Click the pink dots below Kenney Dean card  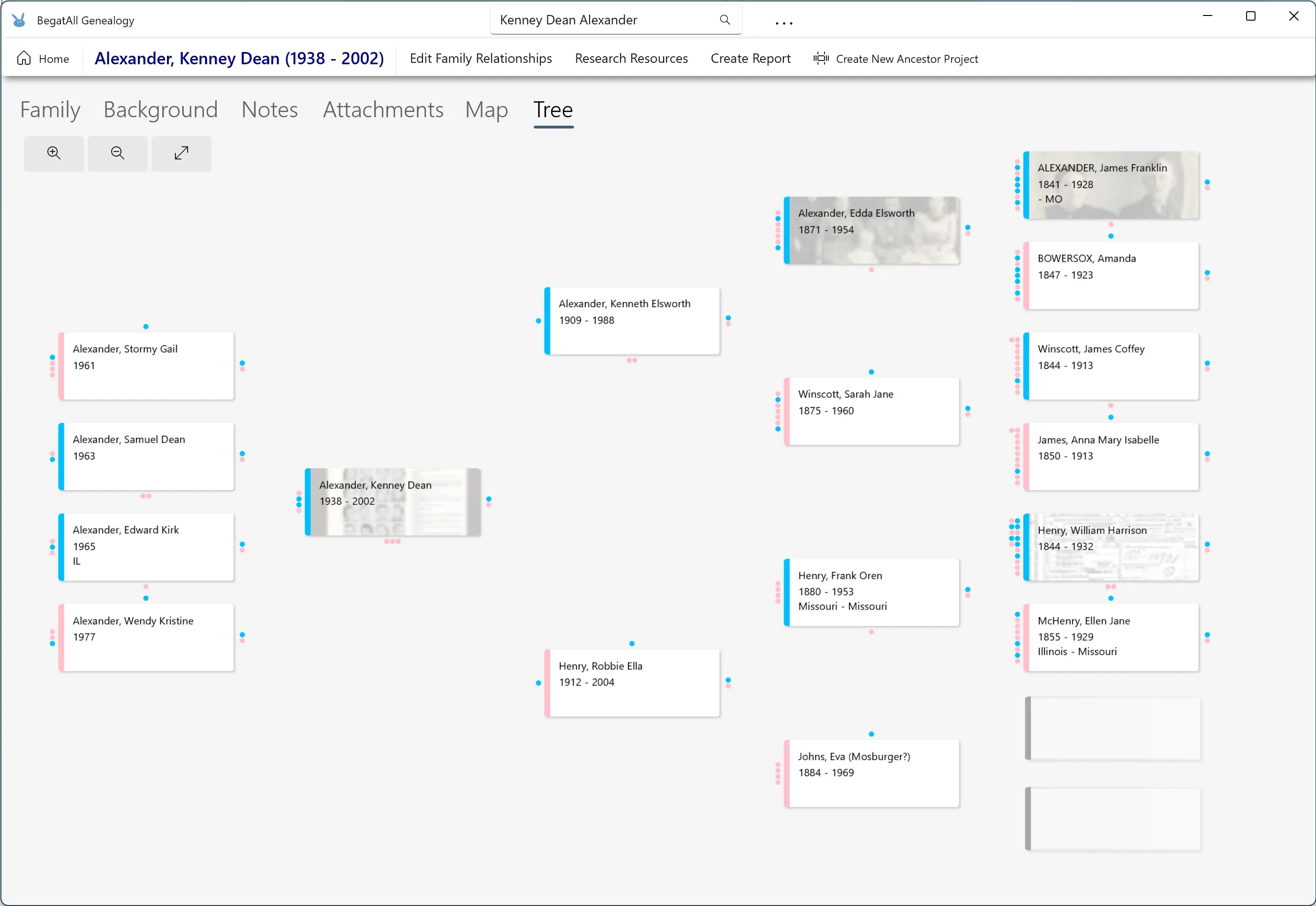click(x=392, y=541)
